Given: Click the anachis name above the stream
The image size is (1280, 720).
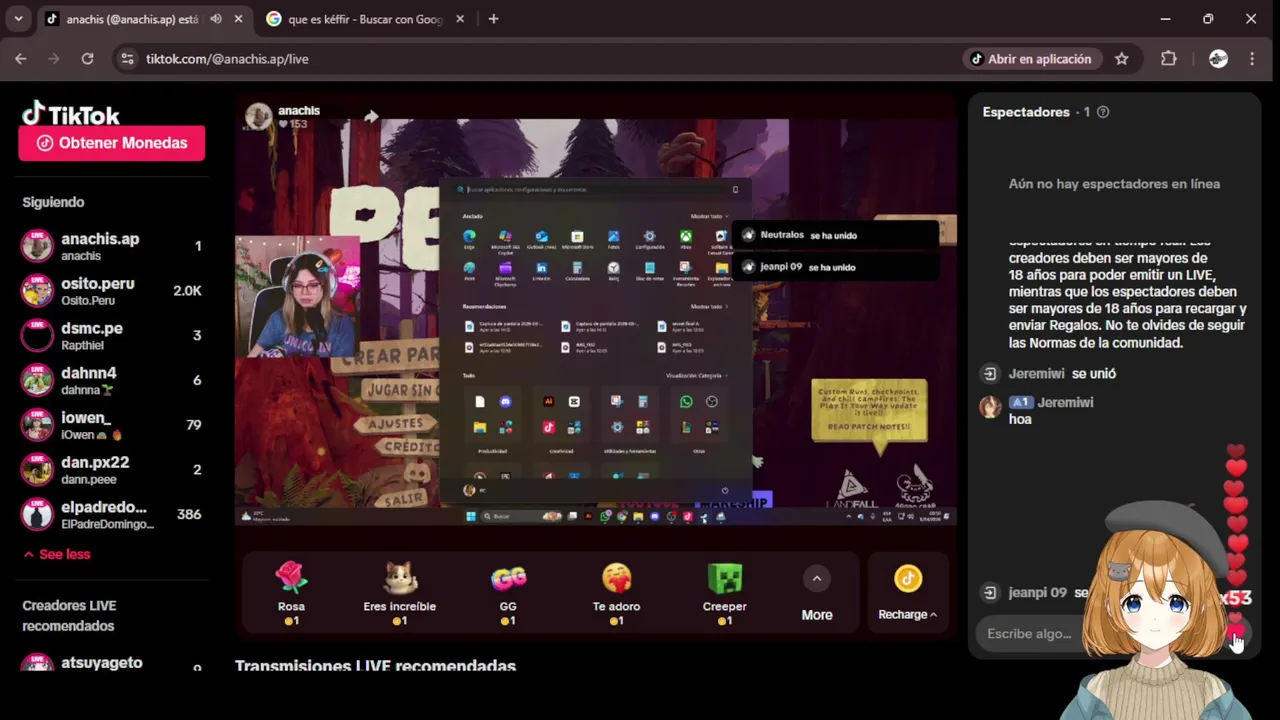Looking at the screenshot, I should click(299, 110).
